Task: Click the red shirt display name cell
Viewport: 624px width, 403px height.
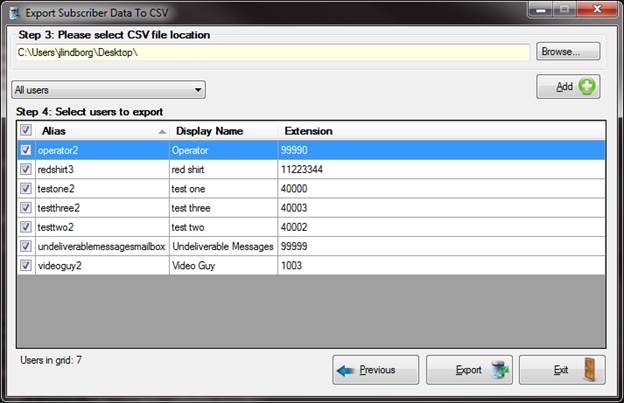Action: (224, 169)
